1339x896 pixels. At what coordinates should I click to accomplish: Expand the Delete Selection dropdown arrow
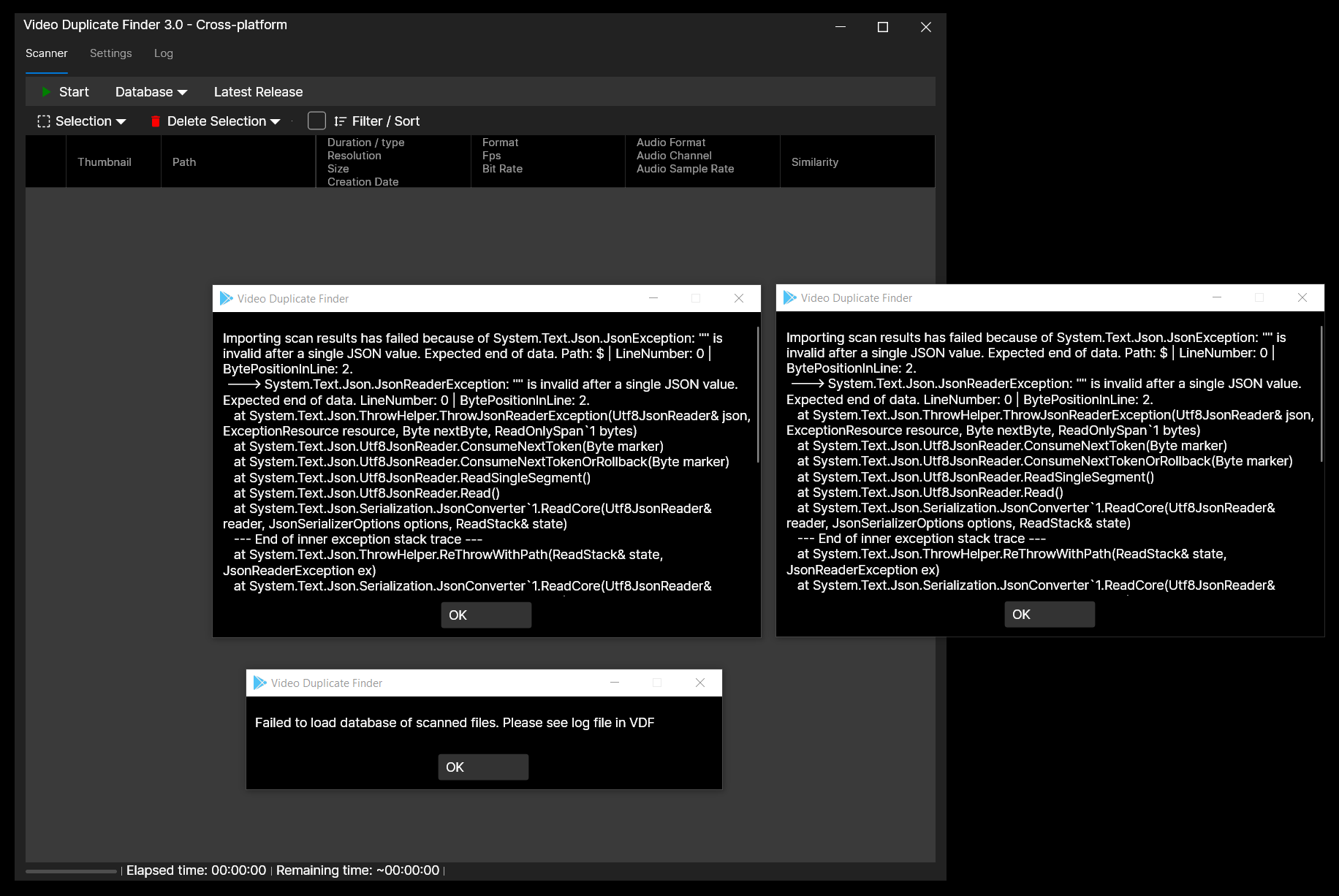click(x=276, y=121)
